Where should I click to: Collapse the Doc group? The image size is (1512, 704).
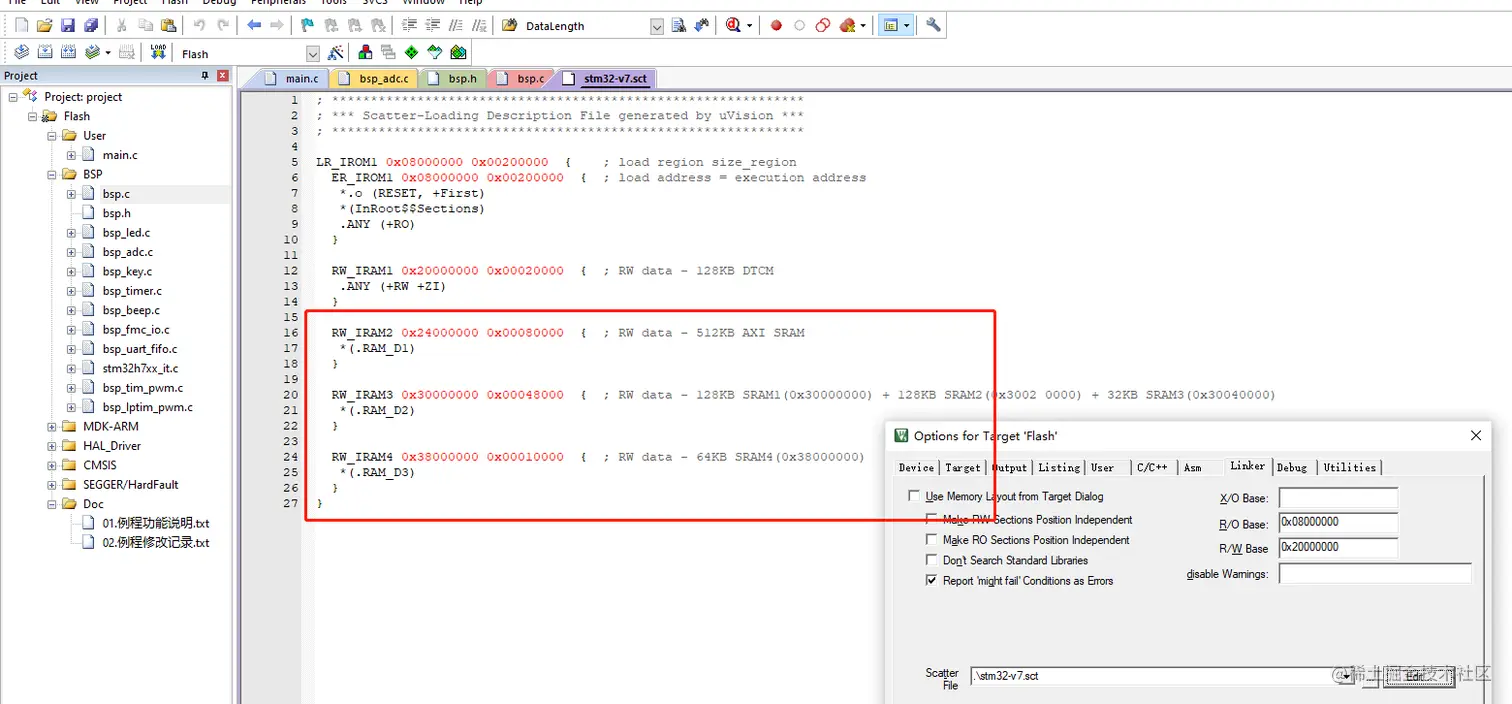click(x=52, y=504)
